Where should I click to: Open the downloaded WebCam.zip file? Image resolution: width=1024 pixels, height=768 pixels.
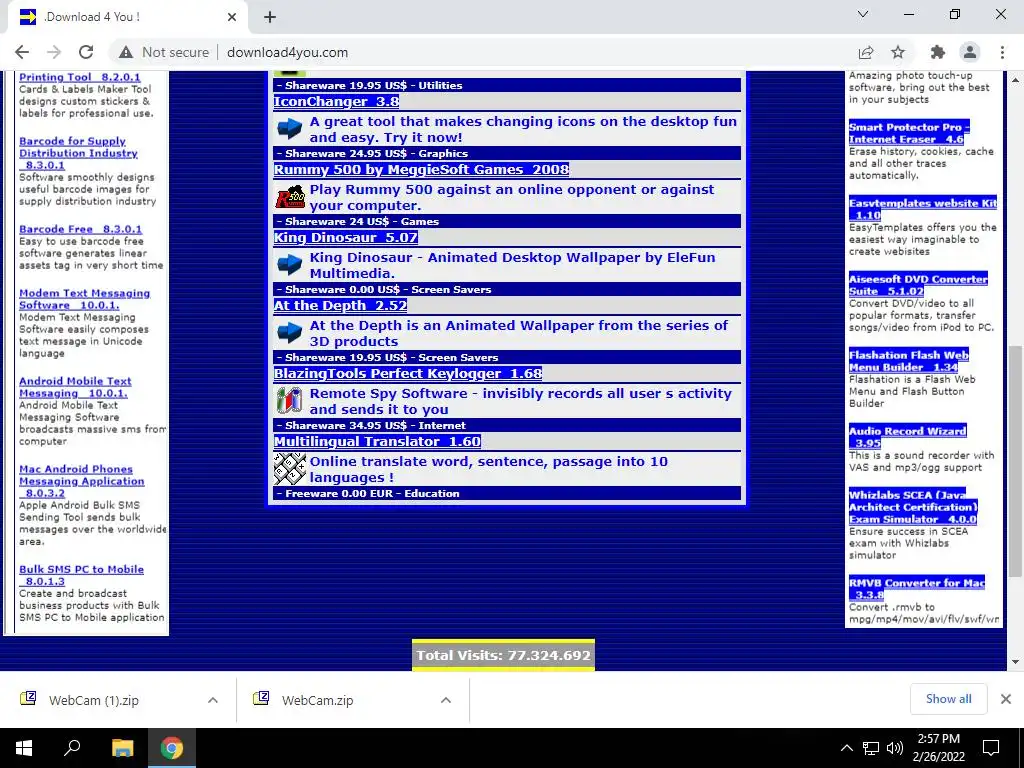(317, 700)
